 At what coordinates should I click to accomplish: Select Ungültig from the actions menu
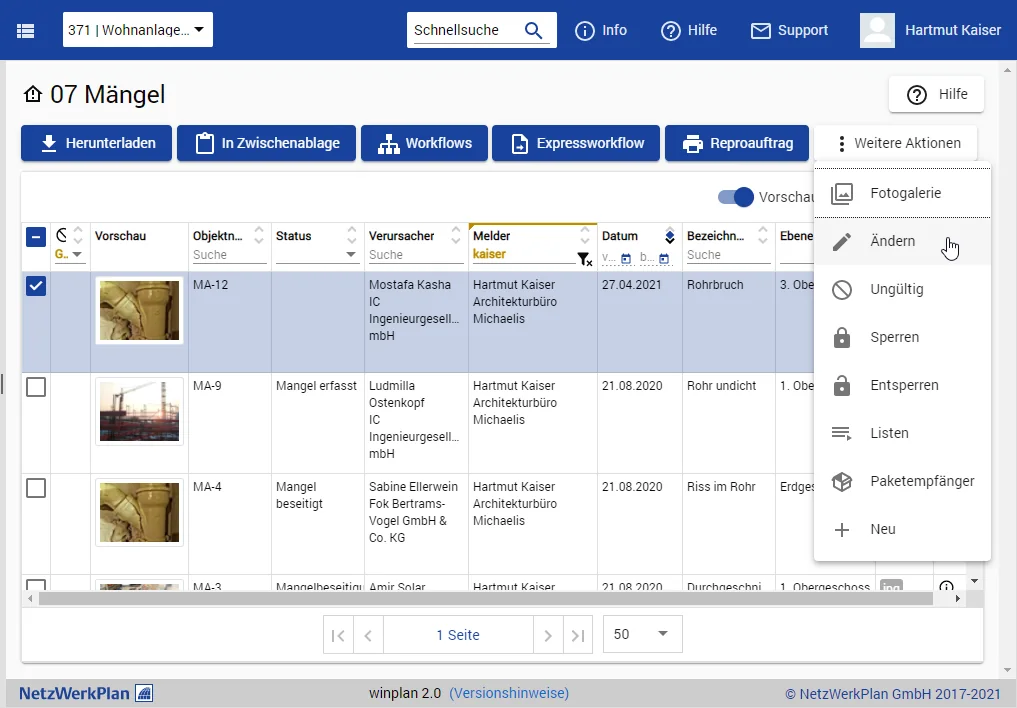[902, 289]
